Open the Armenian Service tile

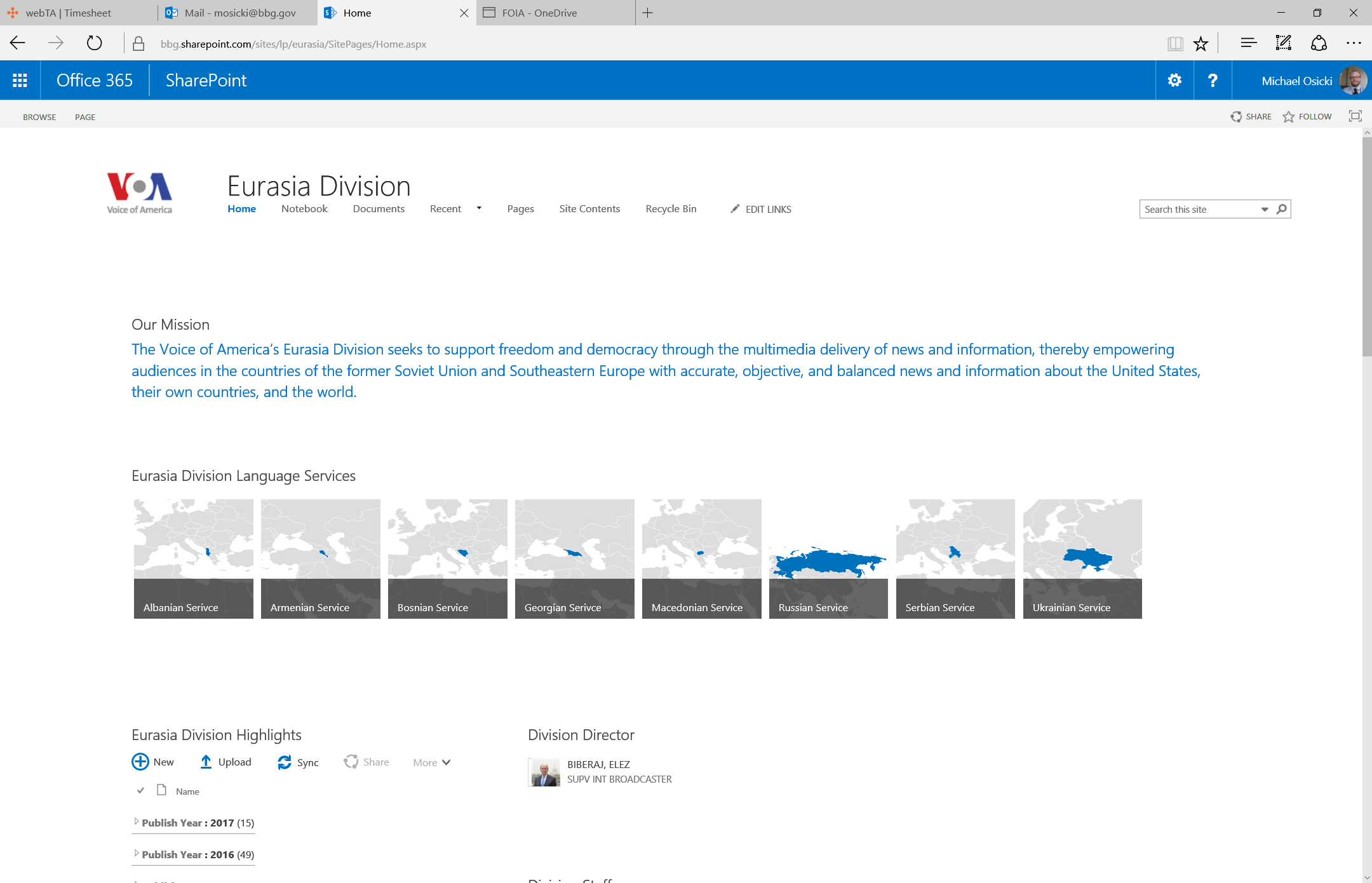pos(321,559)
